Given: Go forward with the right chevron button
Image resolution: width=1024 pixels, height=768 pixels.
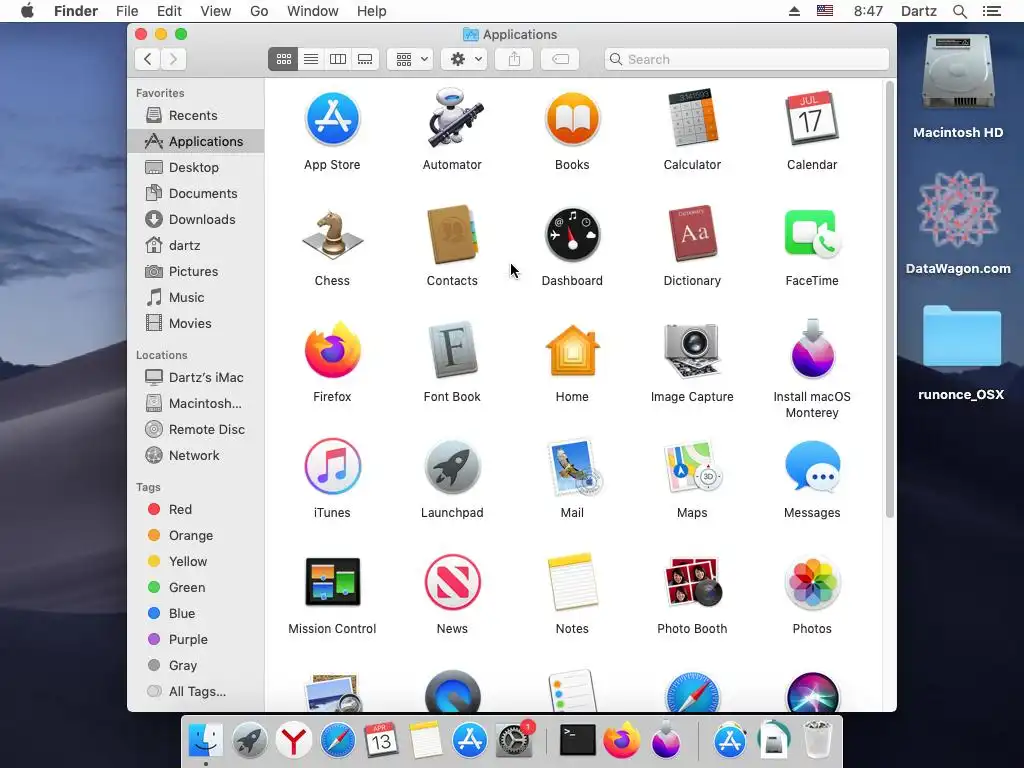Looking at the screenshot, I should click(x=174, y=59).
